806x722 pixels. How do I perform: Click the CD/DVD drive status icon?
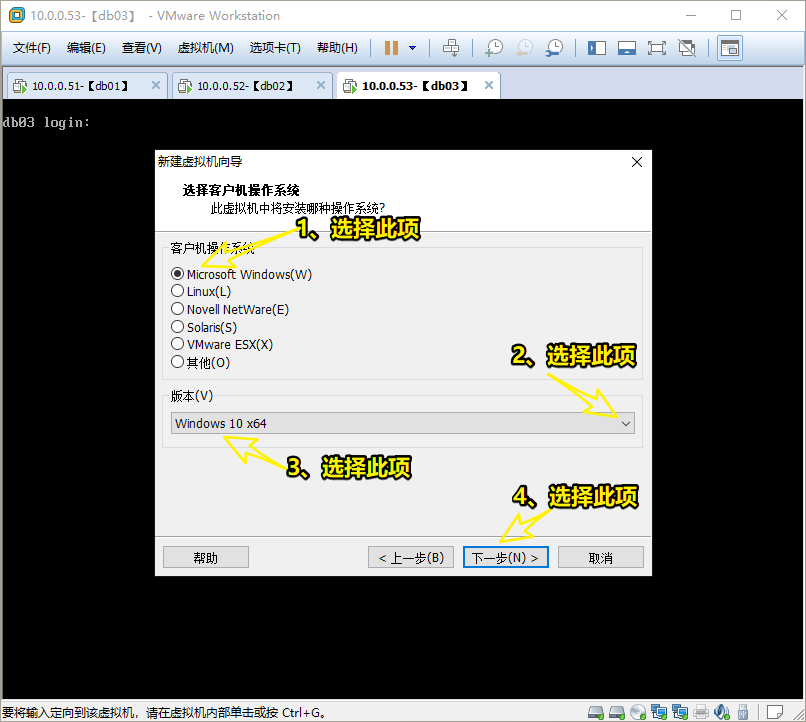click(x=638, y=712)
